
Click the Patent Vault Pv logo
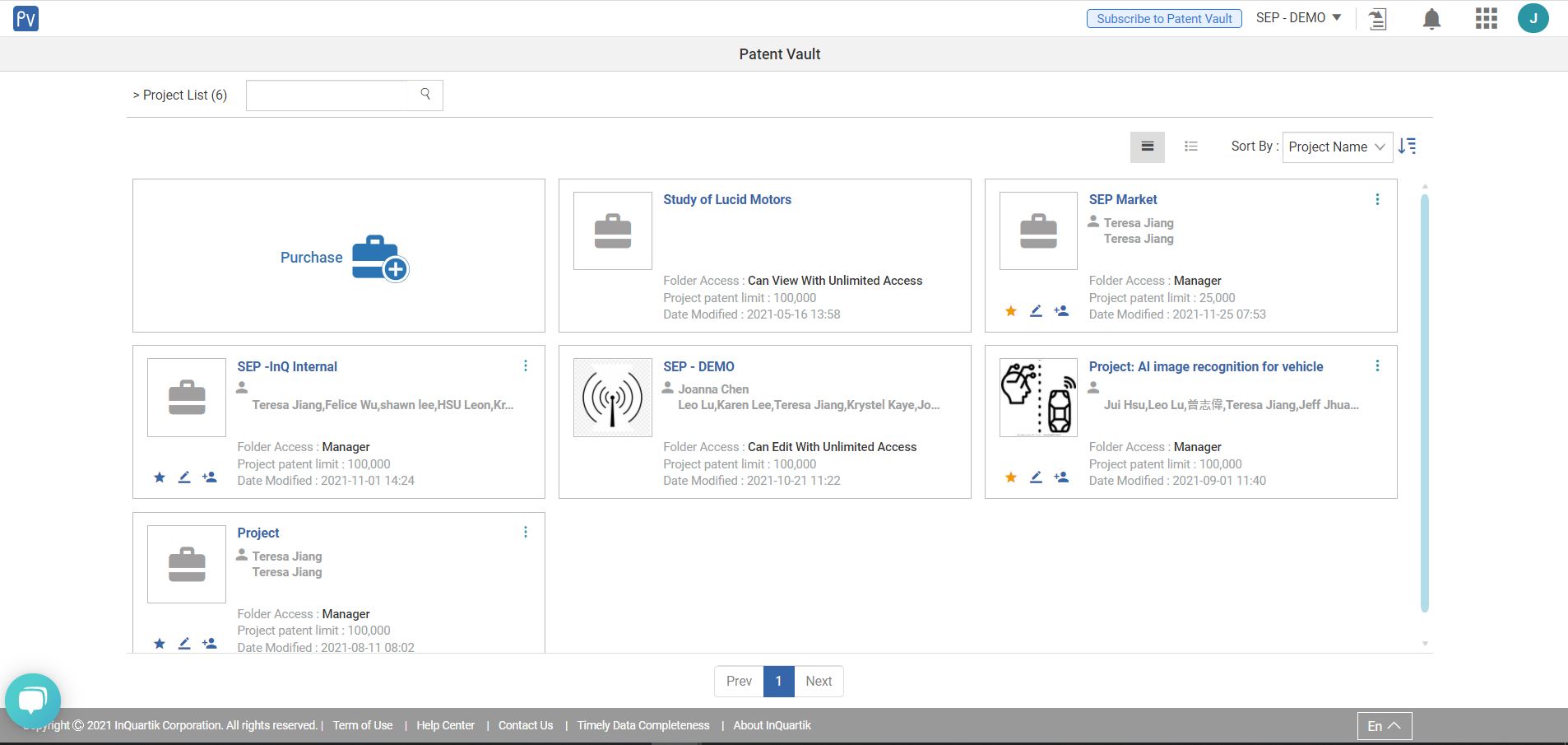26,18
